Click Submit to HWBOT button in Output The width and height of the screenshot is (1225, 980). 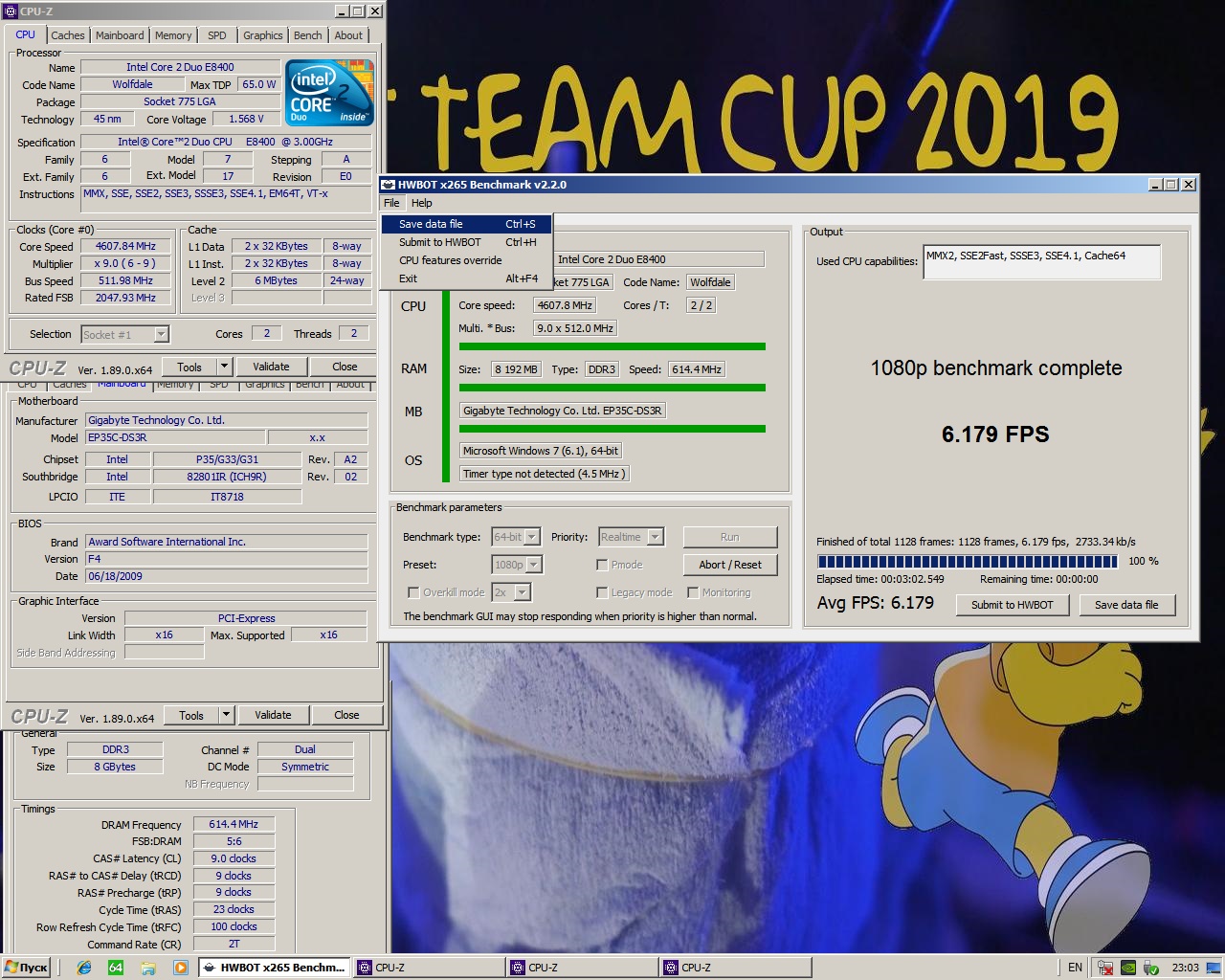tap(1012, 605)
